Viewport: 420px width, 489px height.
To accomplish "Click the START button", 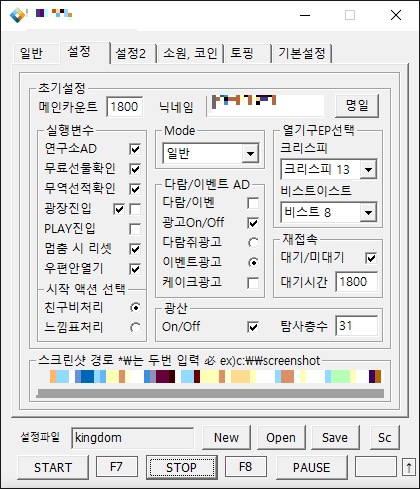I will (x=53, y=467).
